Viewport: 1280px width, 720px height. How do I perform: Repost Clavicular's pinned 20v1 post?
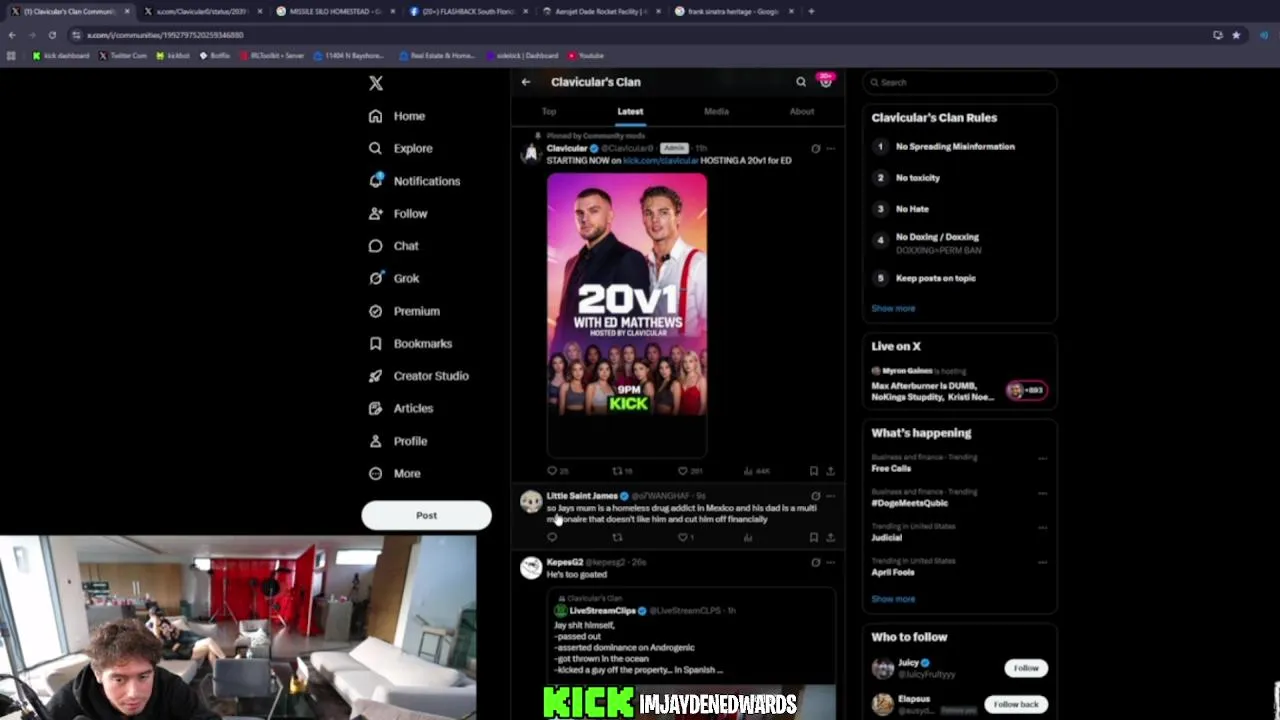(x=617, y=471)
